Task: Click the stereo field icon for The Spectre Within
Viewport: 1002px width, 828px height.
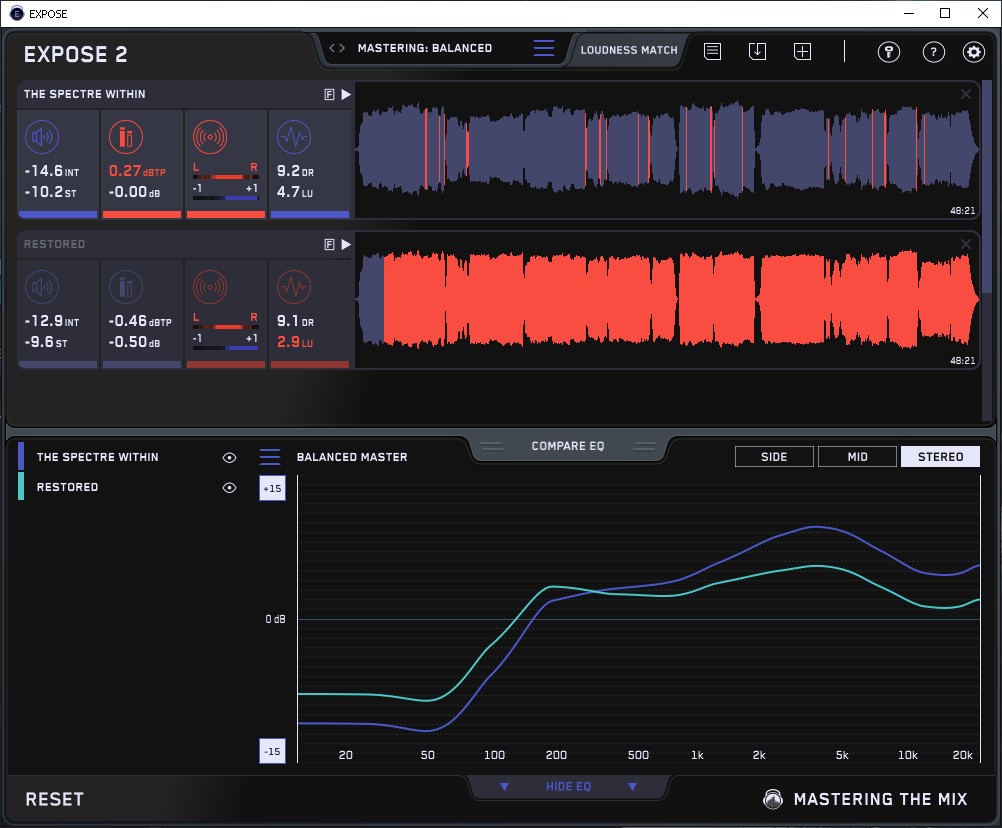Action: [210, 137]
